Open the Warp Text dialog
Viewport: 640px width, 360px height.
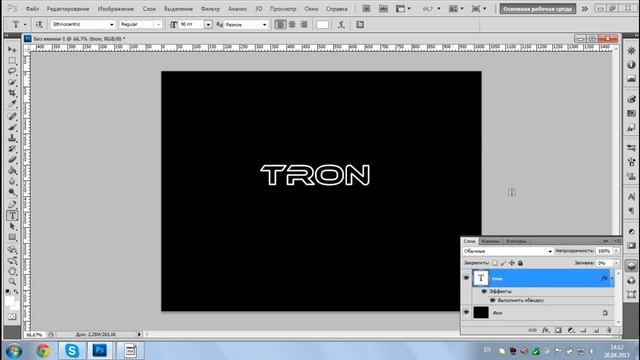pos(341,24)
